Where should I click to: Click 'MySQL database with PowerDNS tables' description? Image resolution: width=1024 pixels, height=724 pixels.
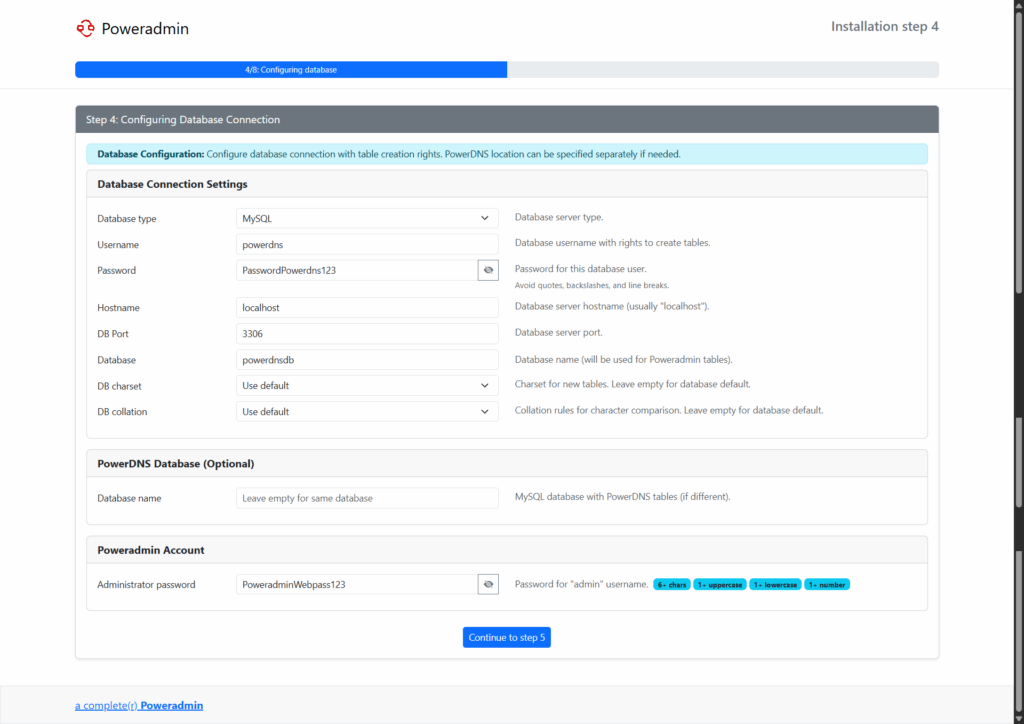point(622,497)
